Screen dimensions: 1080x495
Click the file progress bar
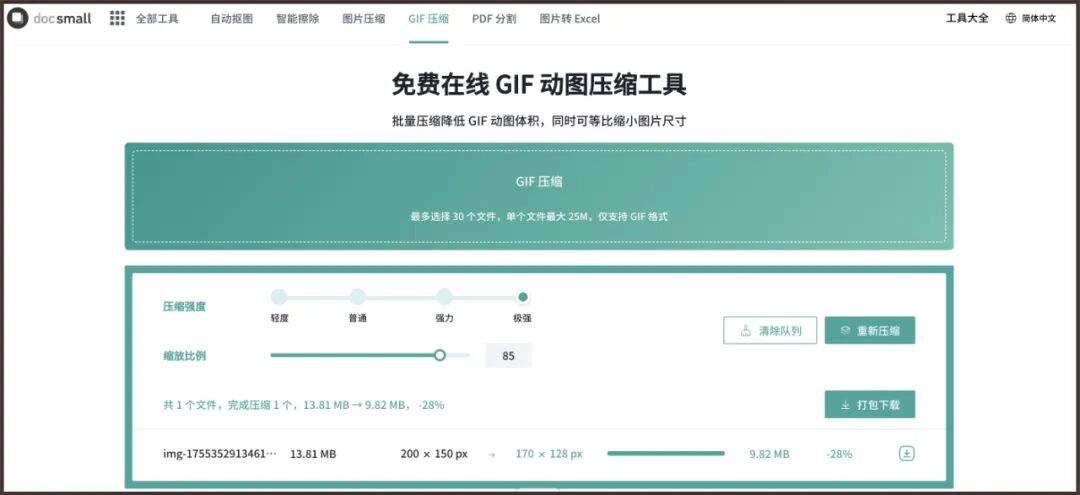665,454
